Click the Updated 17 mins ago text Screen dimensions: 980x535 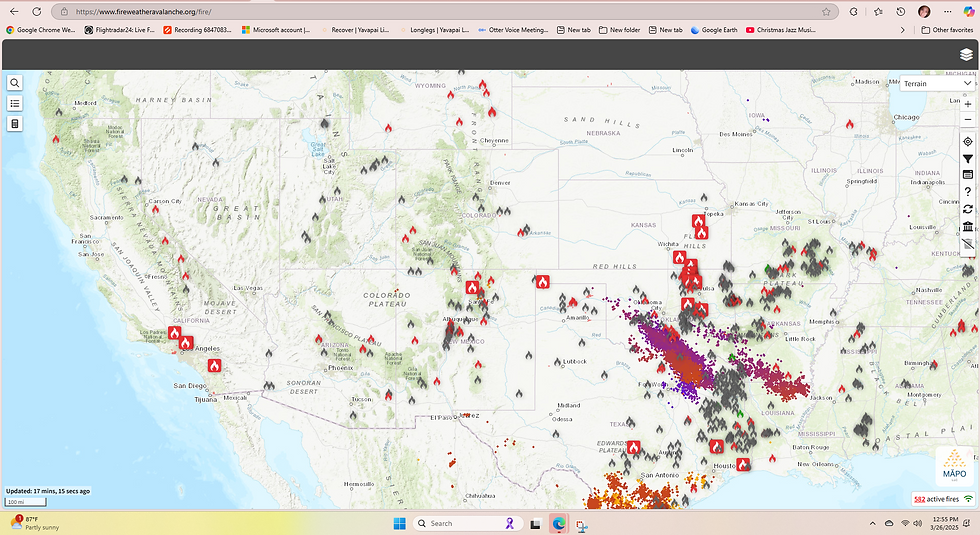tap(48, 491)
